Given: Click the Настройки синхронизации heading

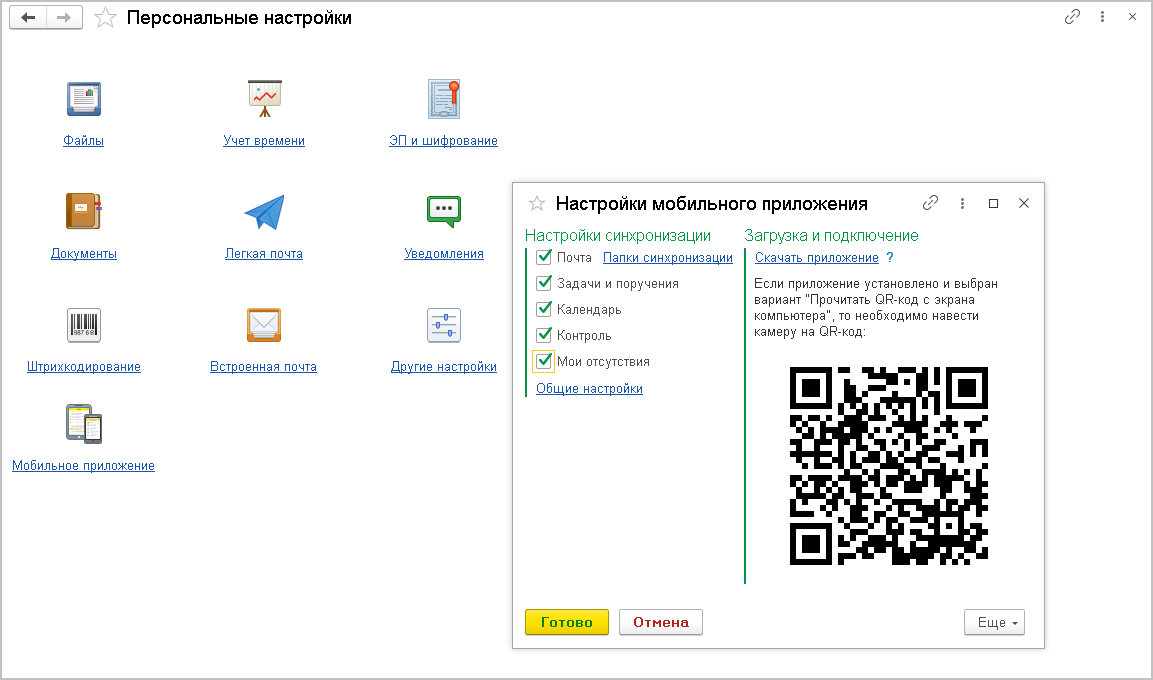Looking at the screenshot, I should 618,235.
